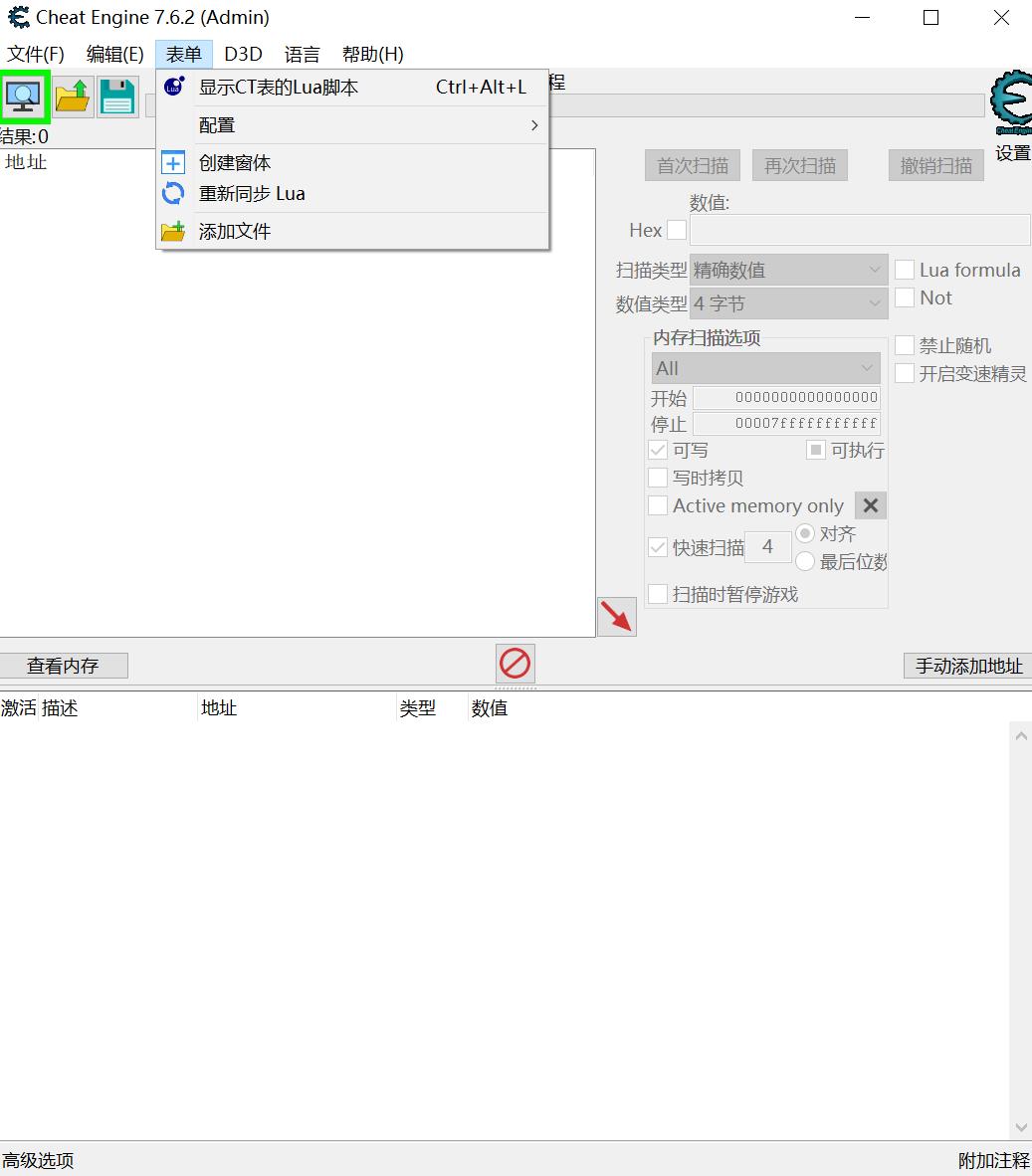Enable the Lua formula checkbox
1032x1176 pixels.
(905, 270)
